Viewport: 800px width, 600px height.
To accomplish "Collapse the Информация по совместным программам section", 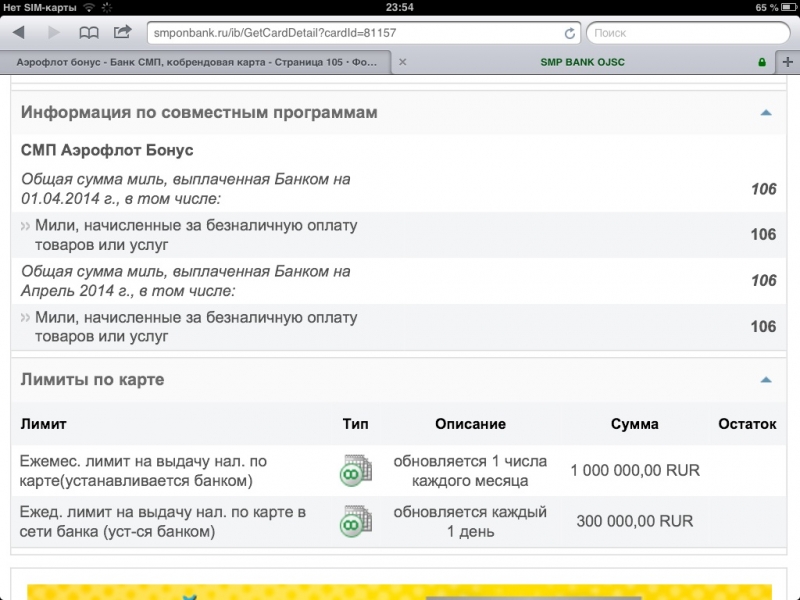I will click(766, 113).
